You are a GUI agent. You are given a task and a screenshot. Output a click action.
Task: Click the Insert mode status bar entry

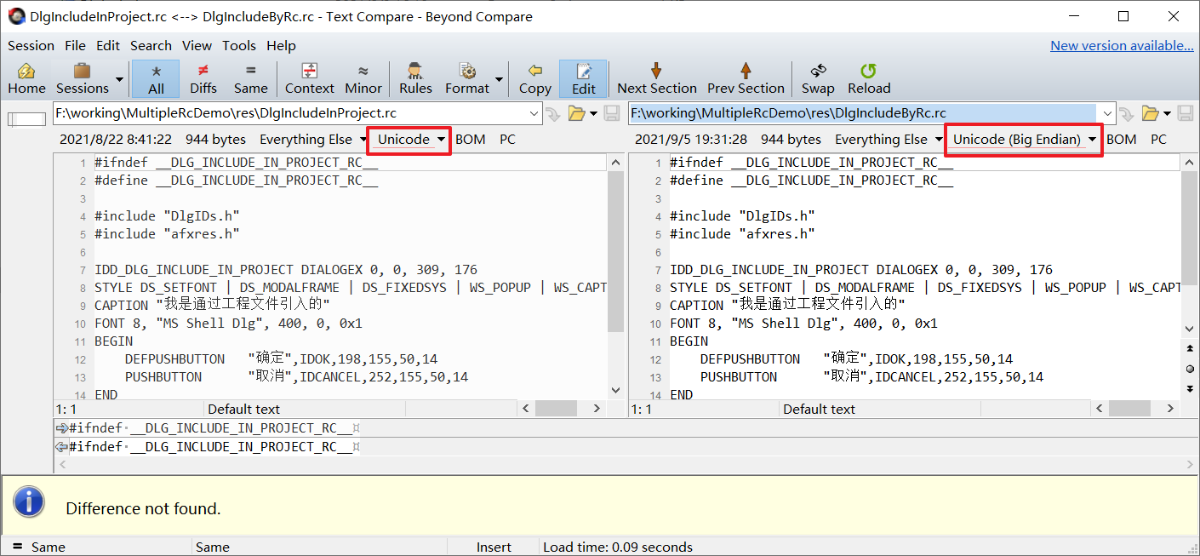[x=494, y=547]
